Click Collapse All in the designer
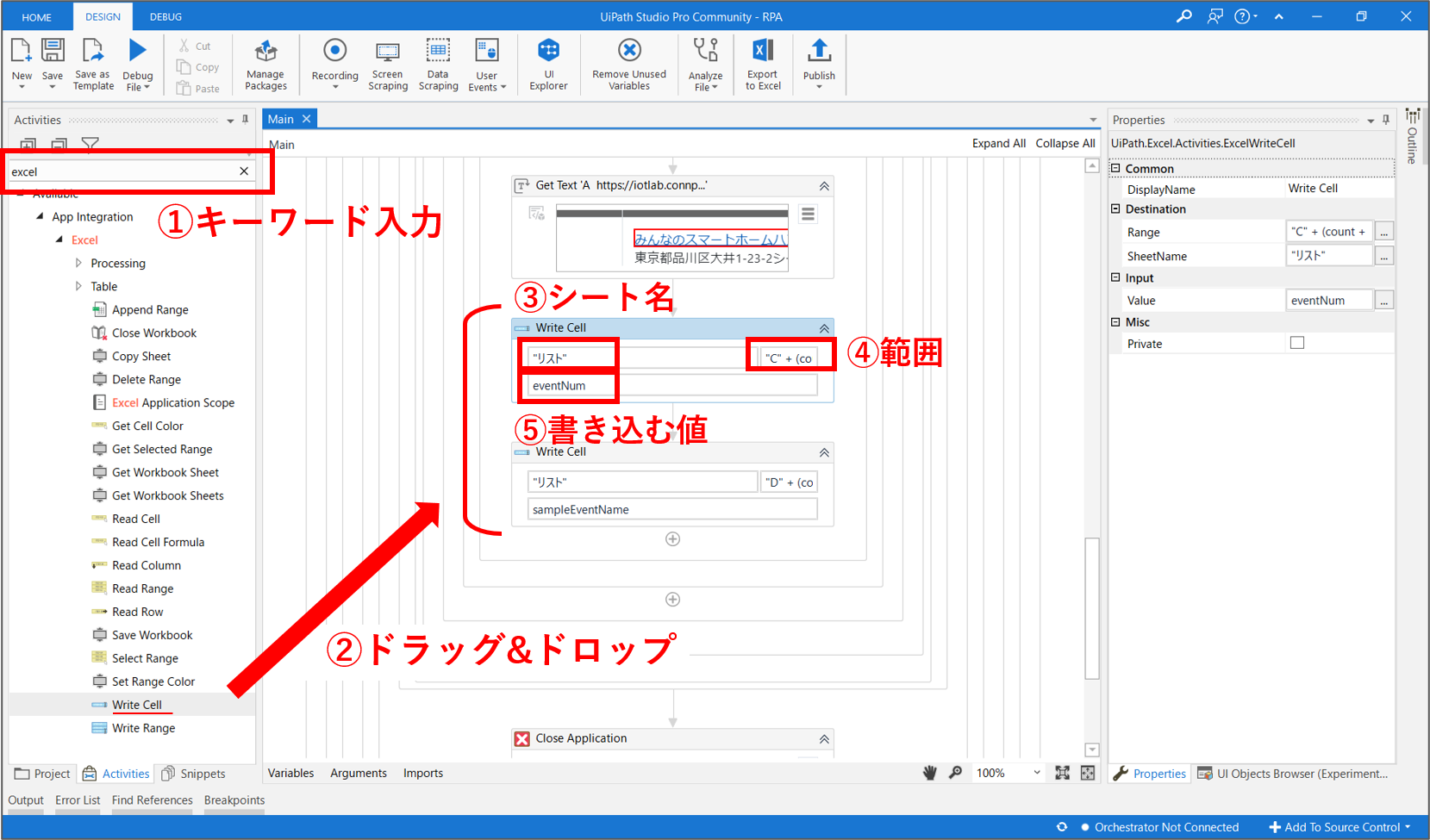Image resolution: width=1430 pixels, height=840 pixels. 1065,143
